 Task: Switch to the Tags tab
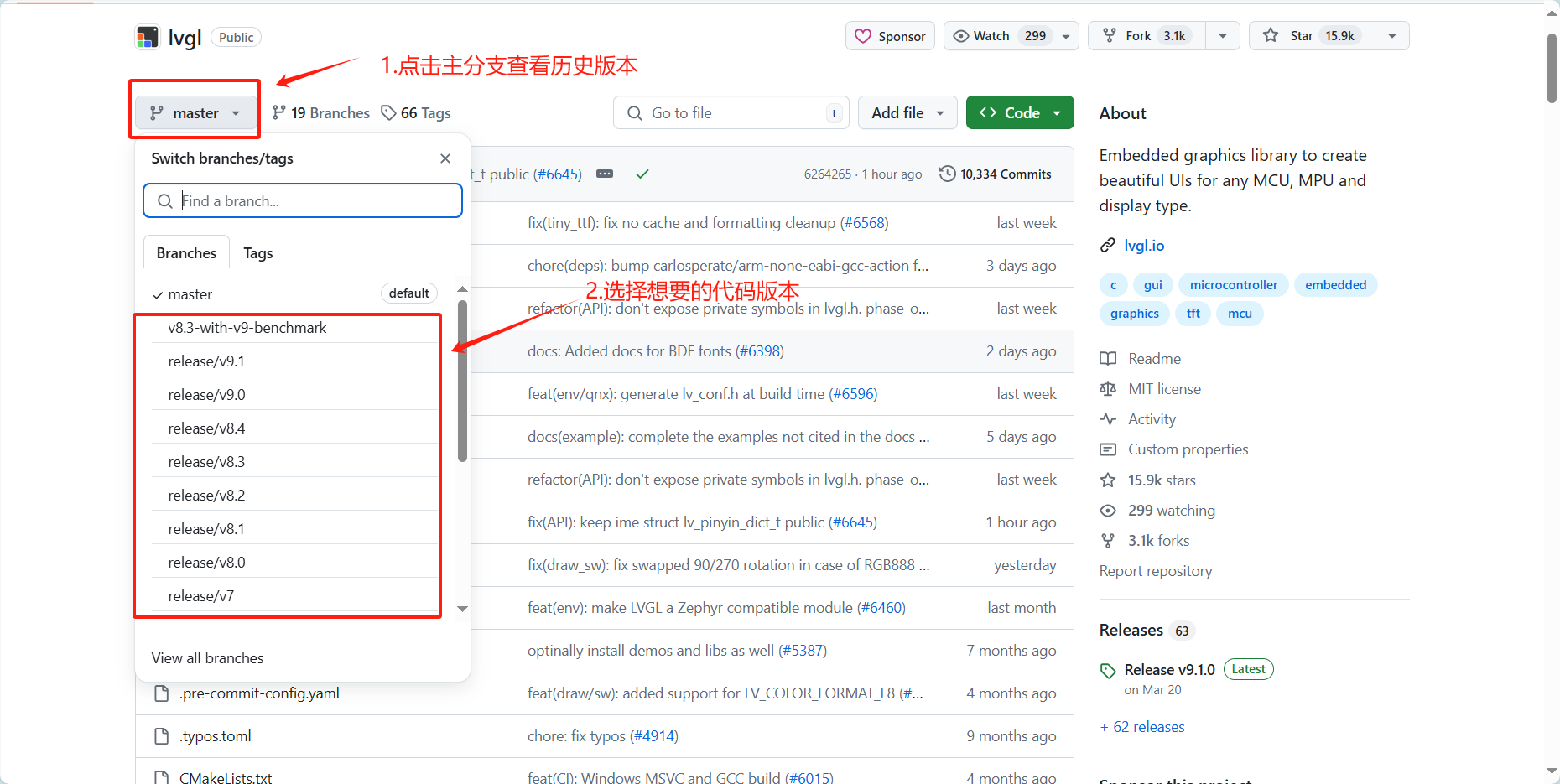click(x=258, y=252)
